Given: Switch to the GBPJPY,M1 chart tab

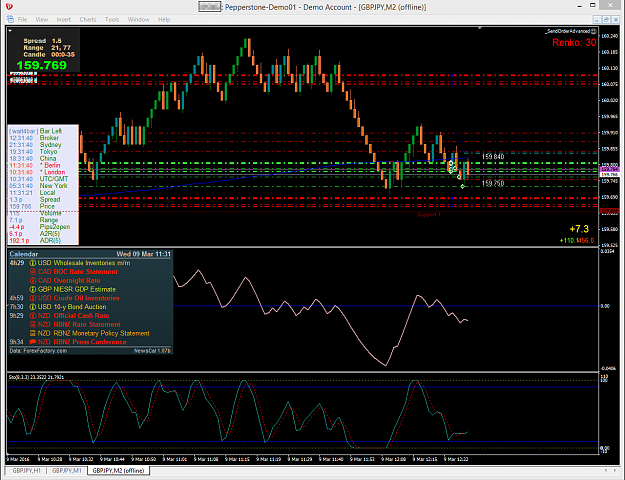Looking at the screenshot, I should pos(67,470).
